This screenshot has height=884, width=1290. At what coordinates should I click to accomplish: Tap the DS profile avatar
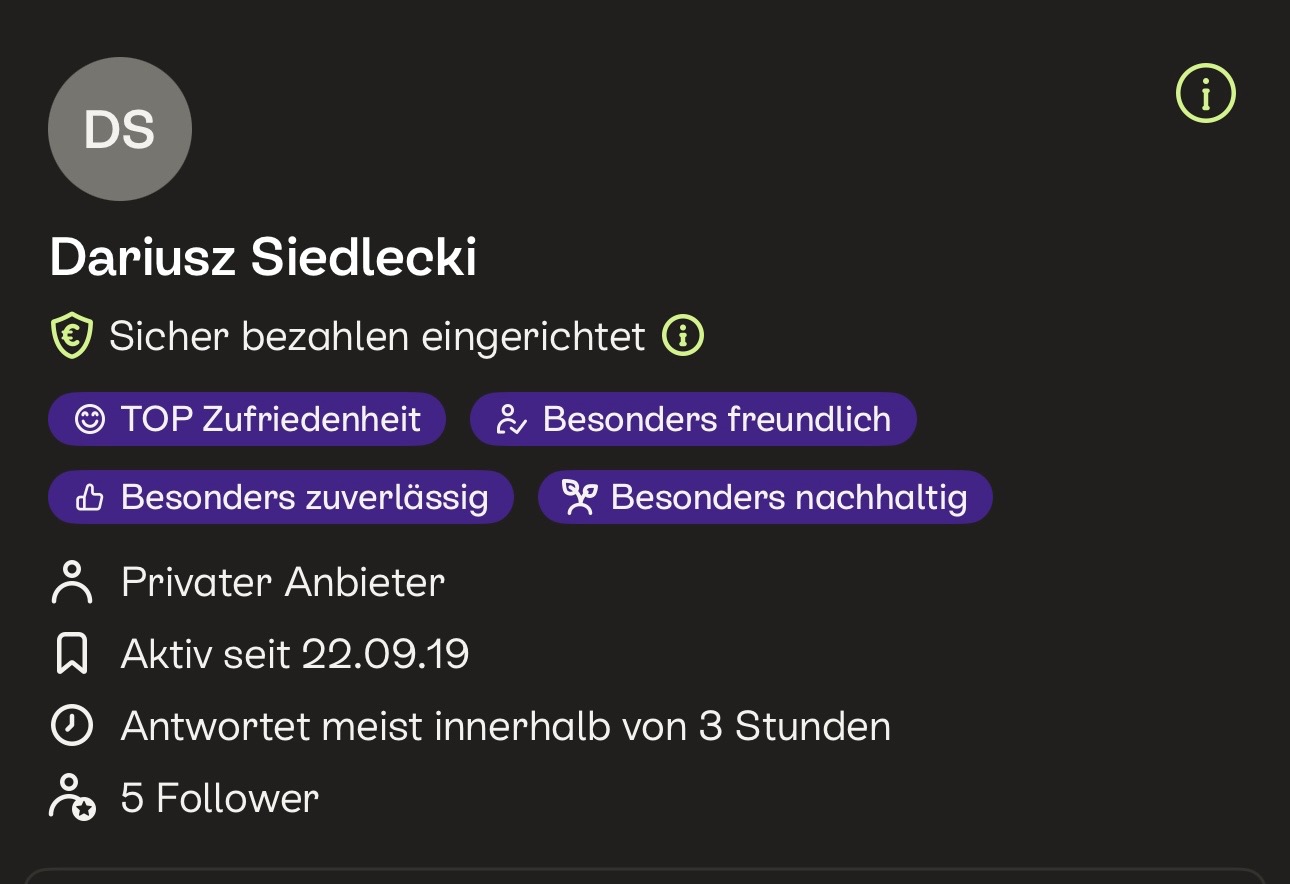(120, 129)
